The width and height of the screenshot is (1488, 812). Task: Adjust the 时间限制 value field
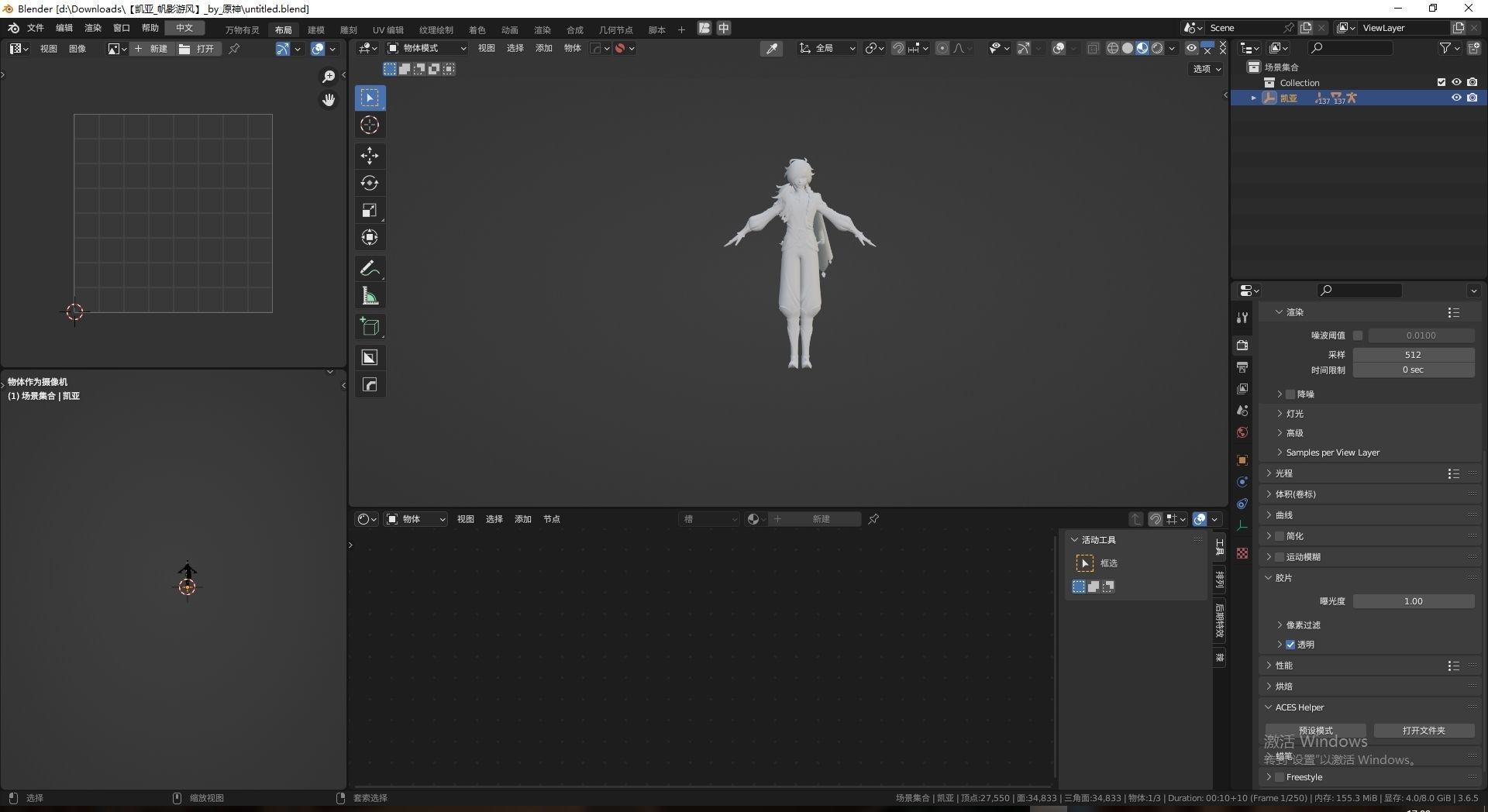tap(1414, 370)
